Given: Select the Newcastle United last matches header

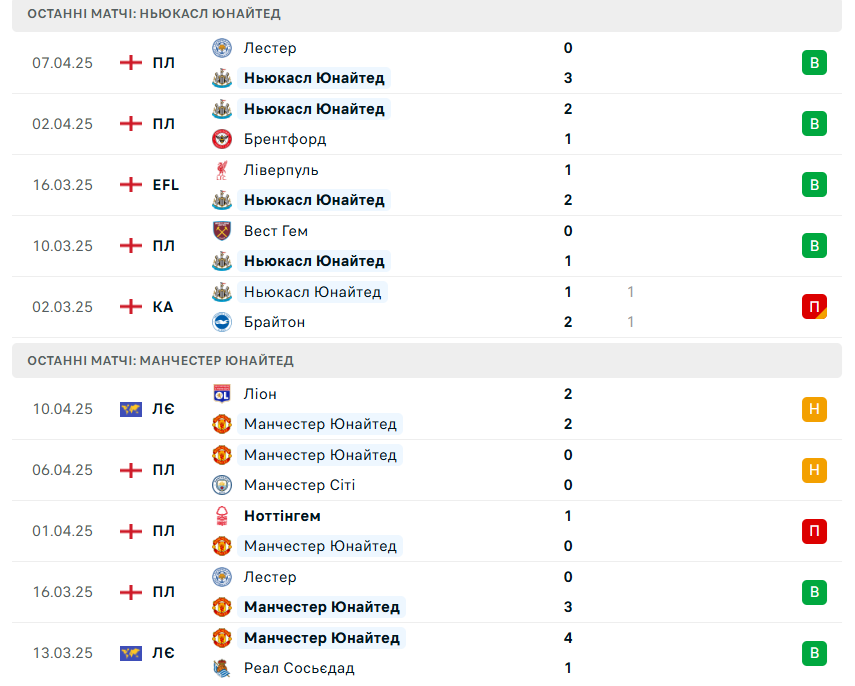Looking at the screenshot, I should (427, 15).
